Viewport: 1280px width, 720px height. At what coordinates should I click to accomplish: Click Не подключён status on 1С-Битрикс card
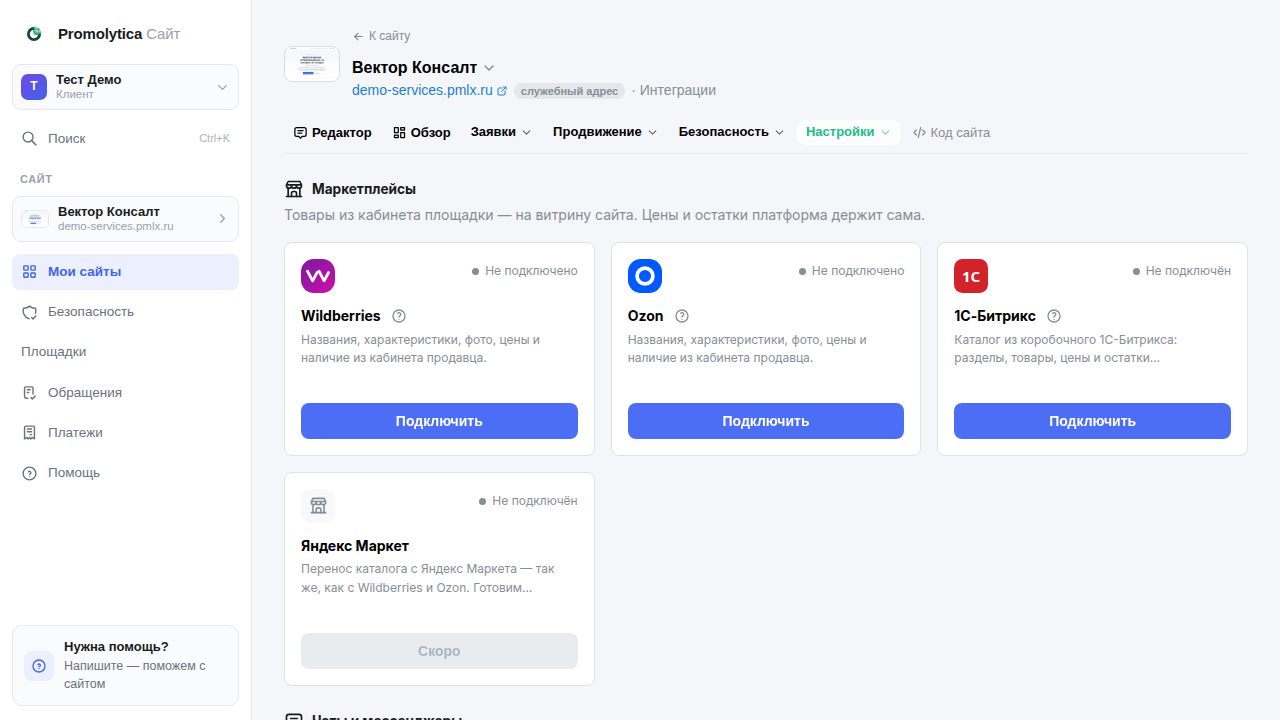(x=1182, y=271)
